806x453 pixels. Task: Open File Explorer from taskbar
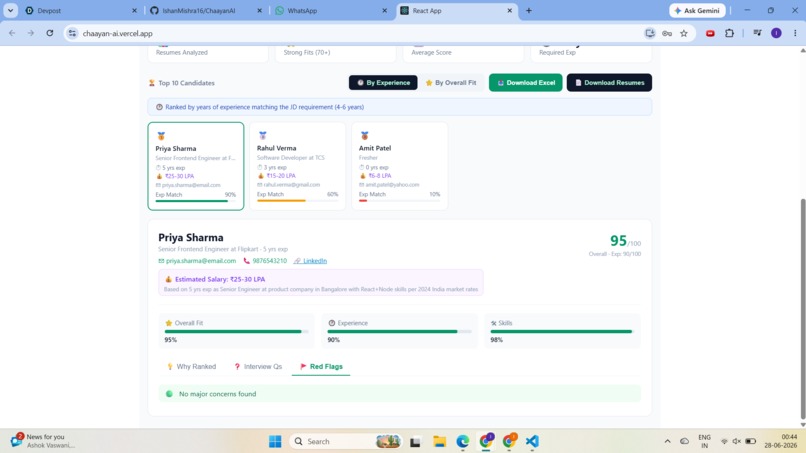(x=439, y=441)
